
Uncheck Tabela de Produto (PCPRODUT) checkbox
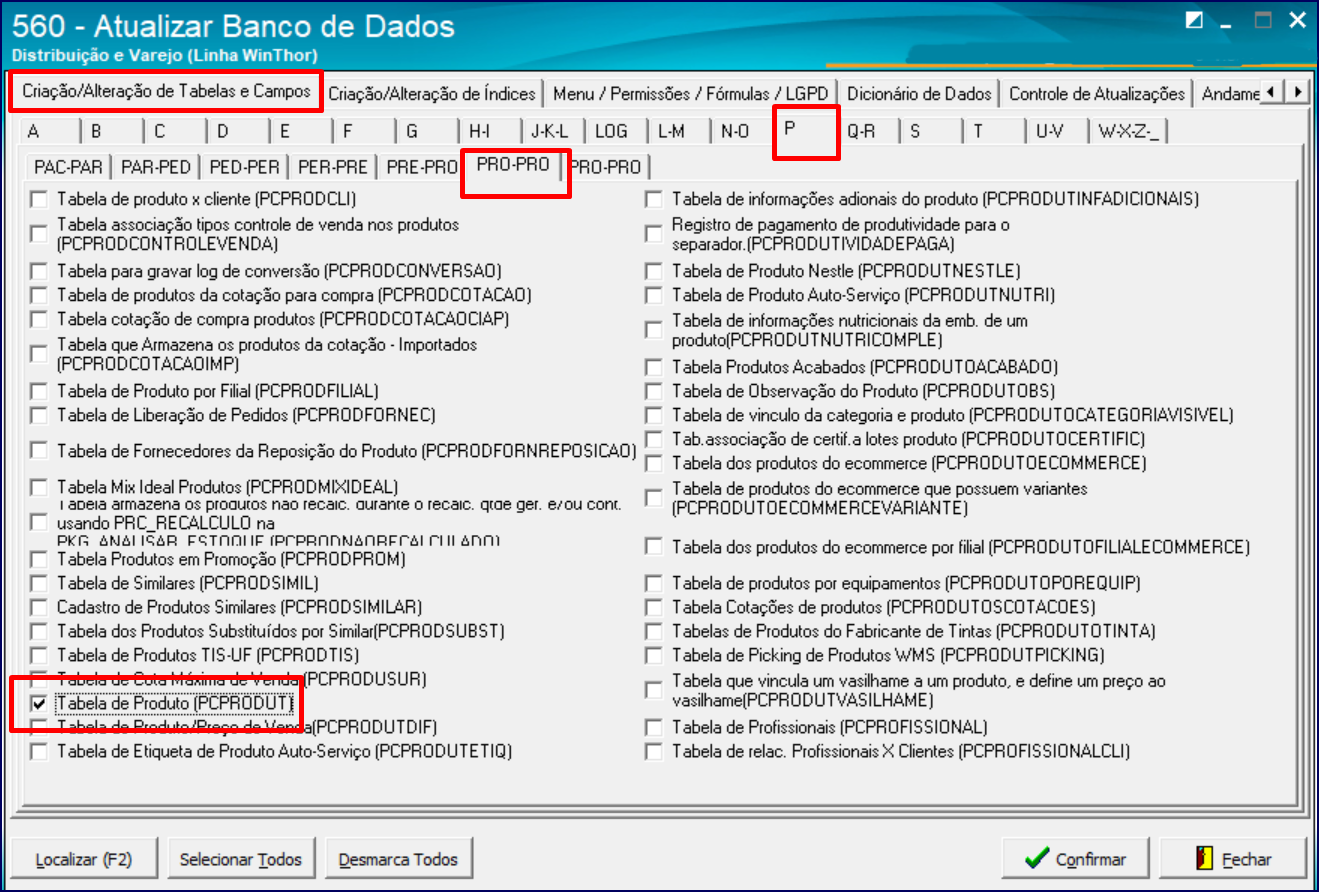(x=39, y=703)
